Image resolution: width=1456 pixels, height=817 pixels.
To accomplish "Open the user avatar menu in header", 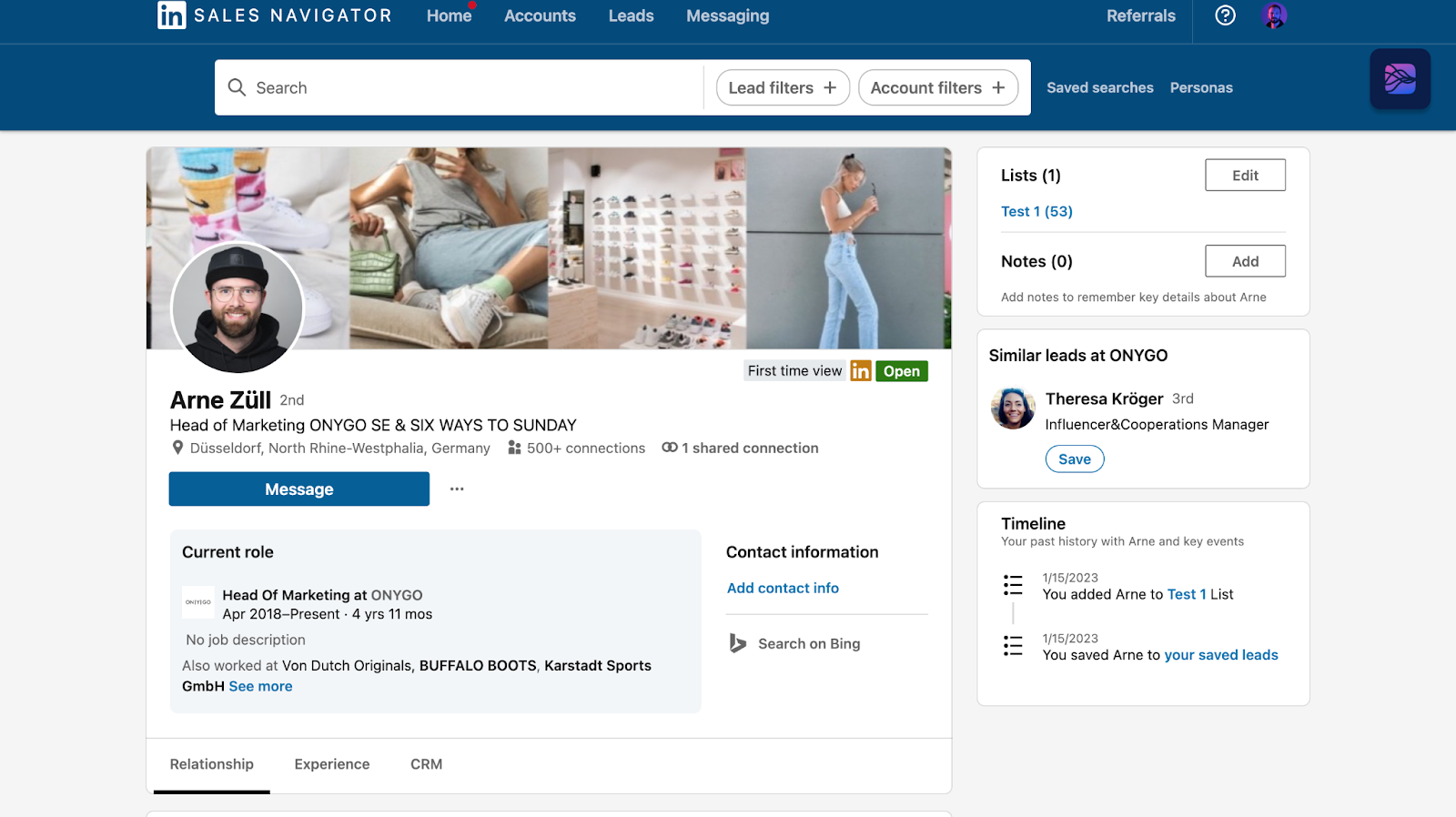I will 1274,15.
